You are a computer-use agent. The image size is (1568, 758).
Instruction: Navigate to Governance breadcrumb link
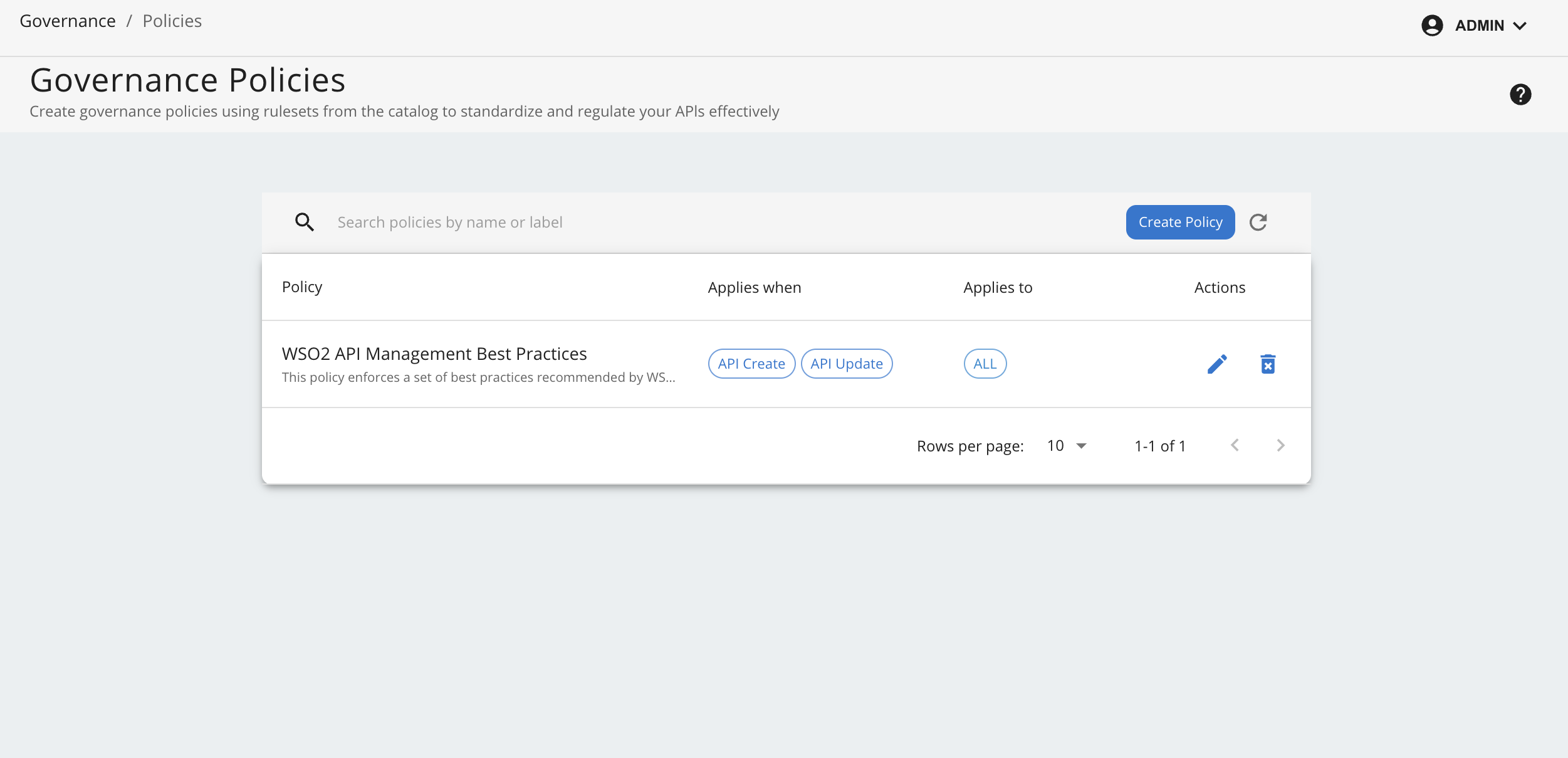(x=68, y=21)
